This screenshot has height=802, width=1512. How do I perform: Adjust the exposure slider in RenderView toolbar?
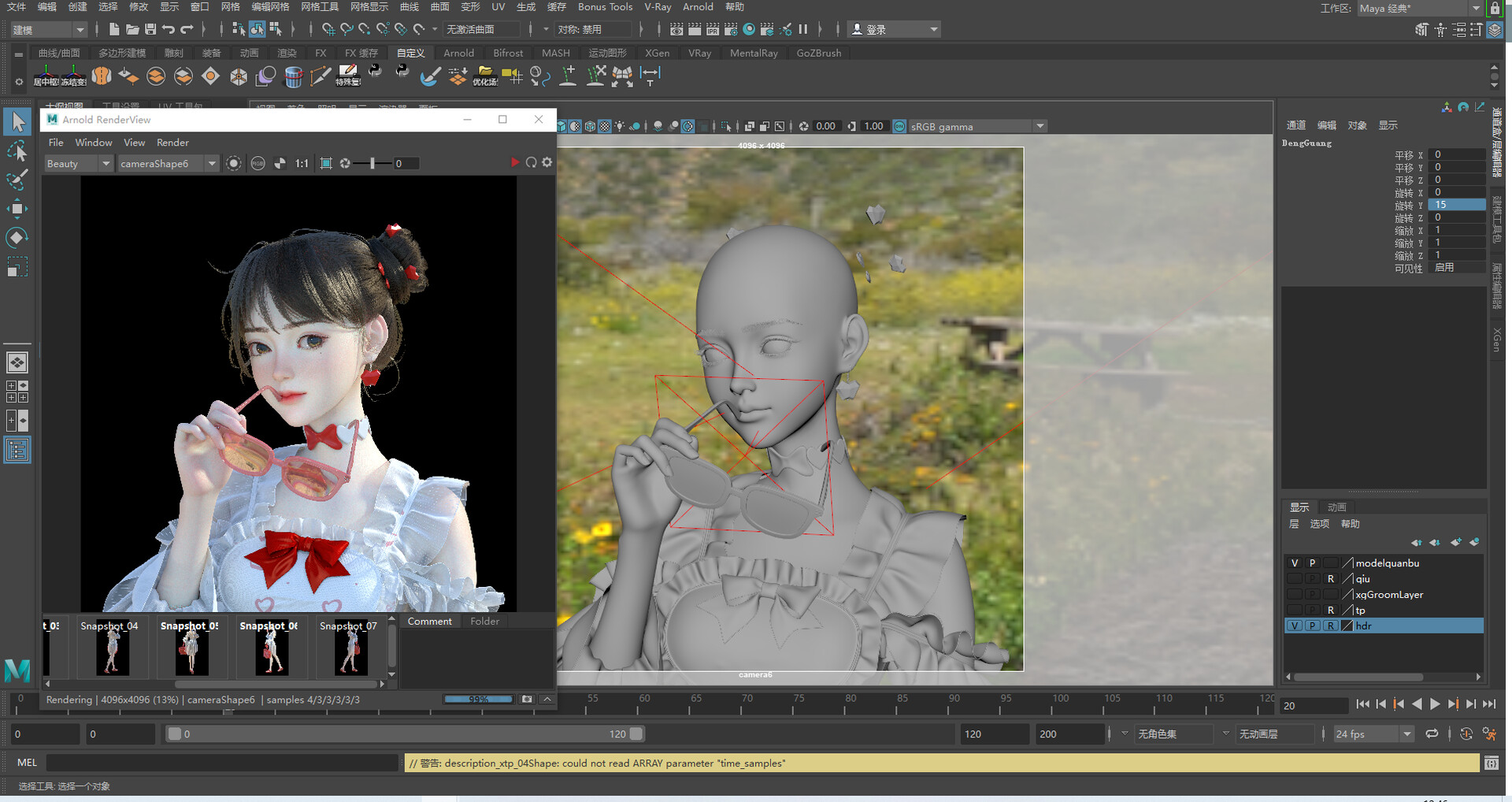(x=372, y=163)
